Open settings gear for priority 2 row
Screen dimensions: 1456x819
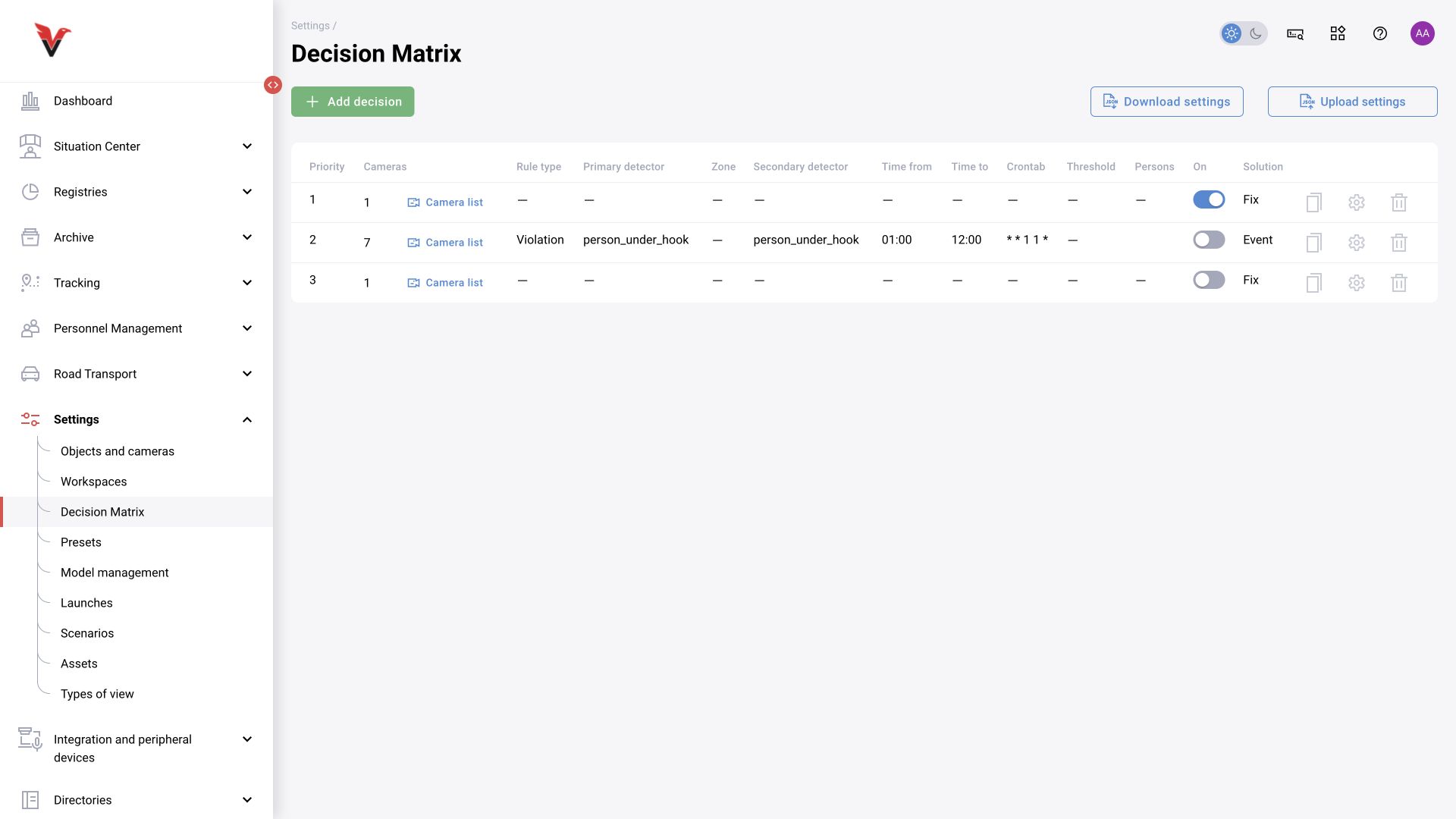(1357, 243)
